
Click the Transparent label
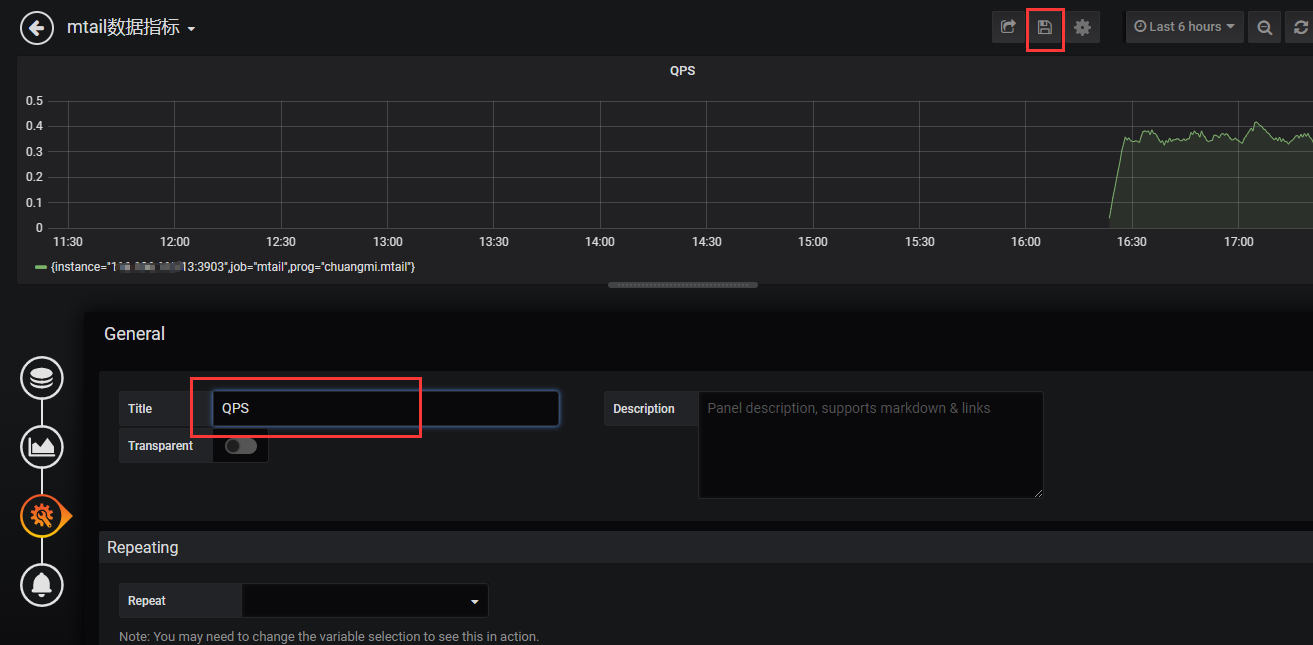pos(161,446)
